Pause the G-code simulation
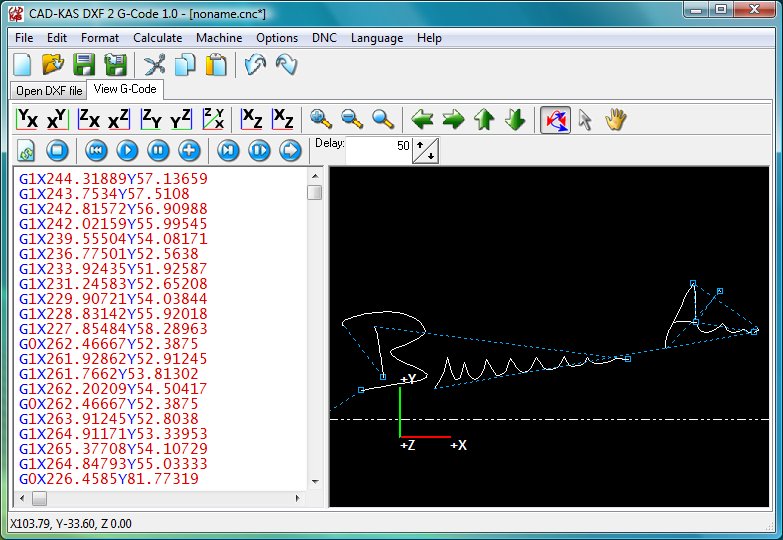 click(158, 150)
